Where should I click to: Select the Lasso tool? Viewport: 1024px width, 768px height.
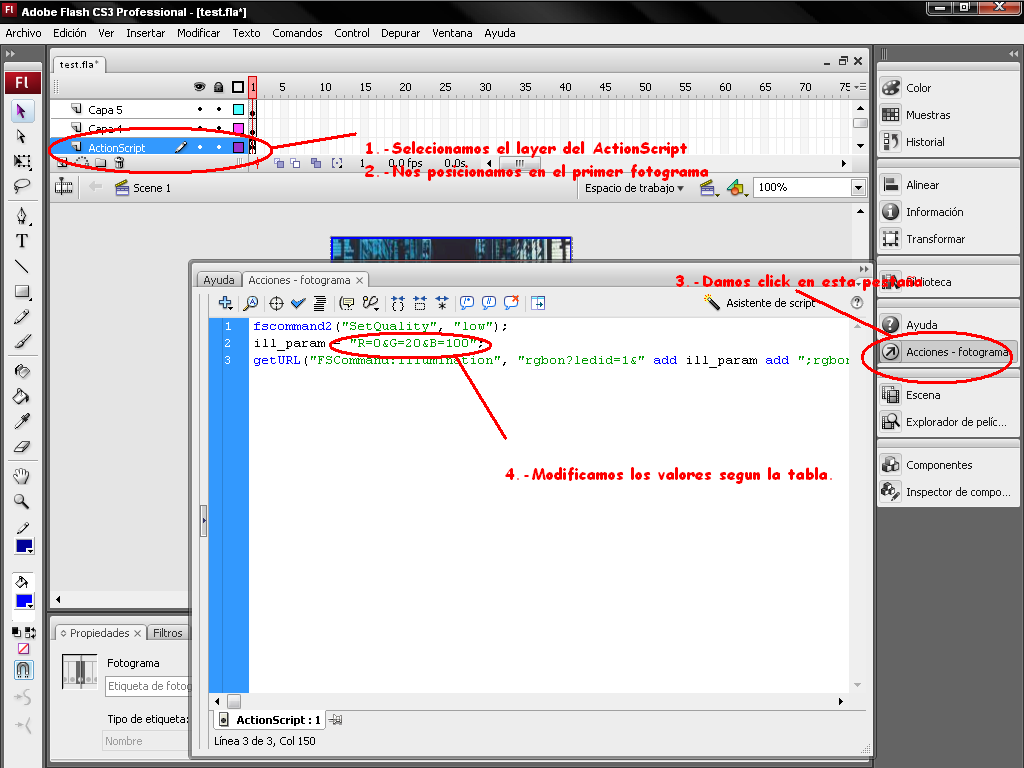(22, 187)
